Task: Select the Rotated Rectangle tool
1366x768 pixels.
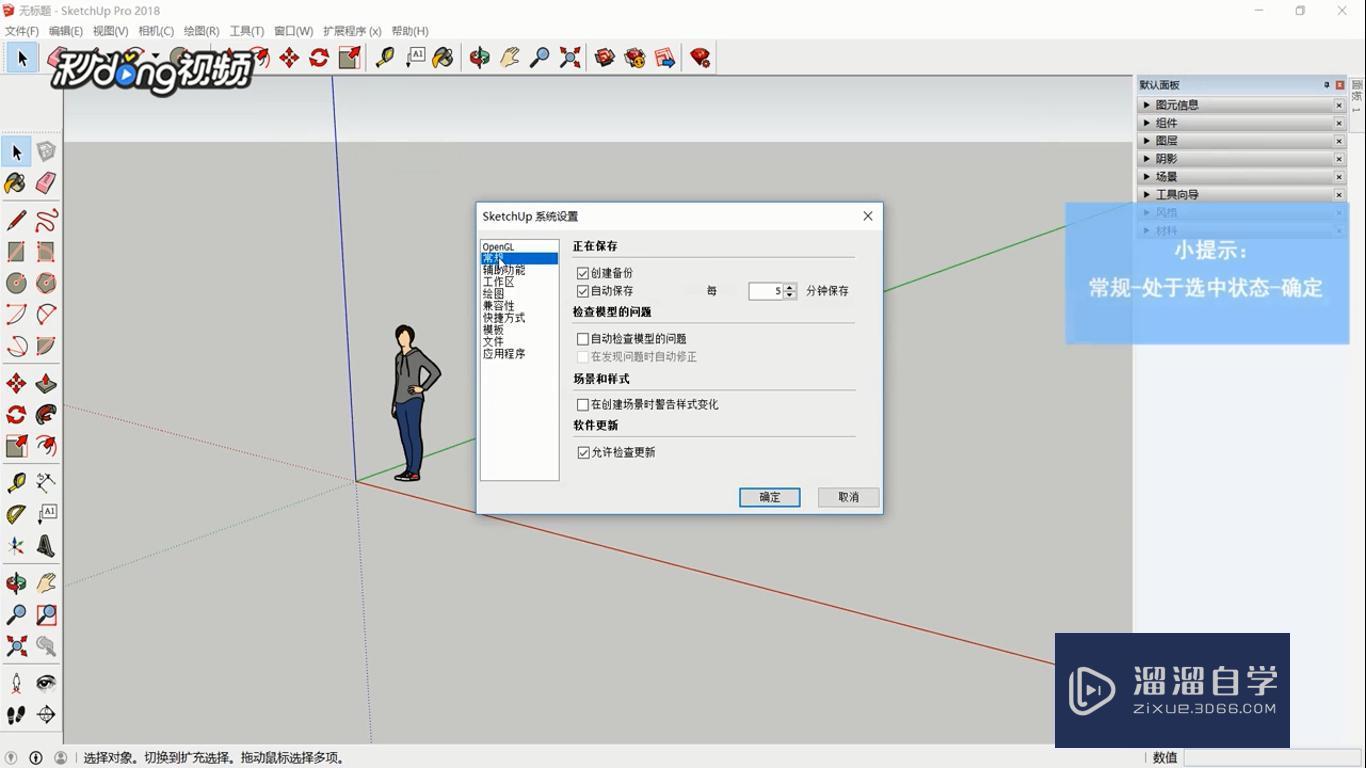Action: pyautogui.click(x=46, y=252)
